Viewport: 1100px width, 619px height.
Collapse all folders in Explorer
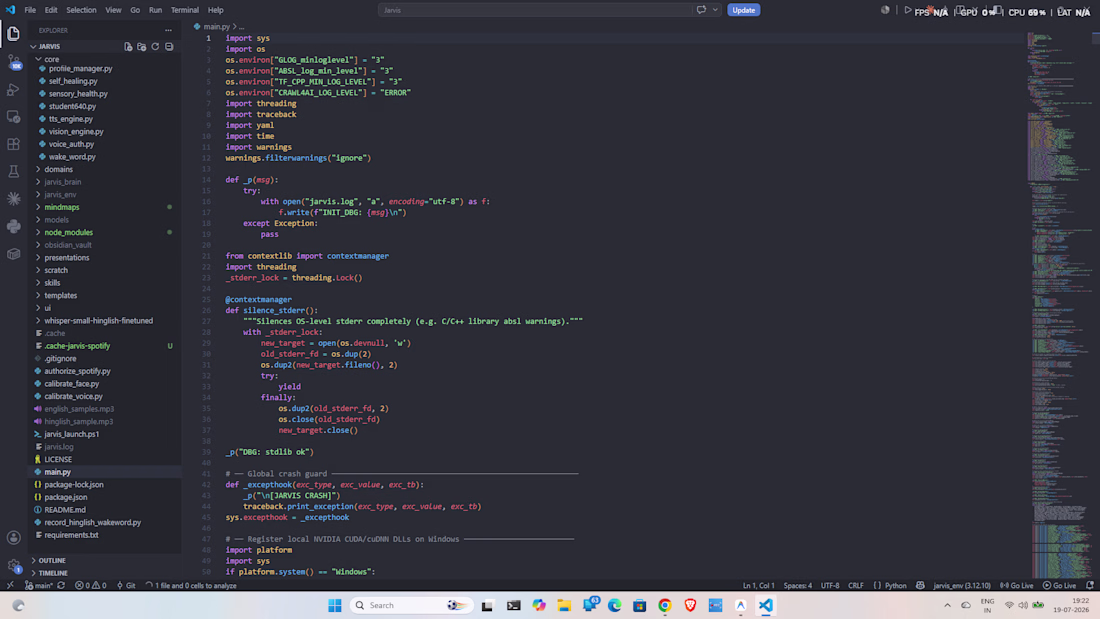(x=169, y=46)
